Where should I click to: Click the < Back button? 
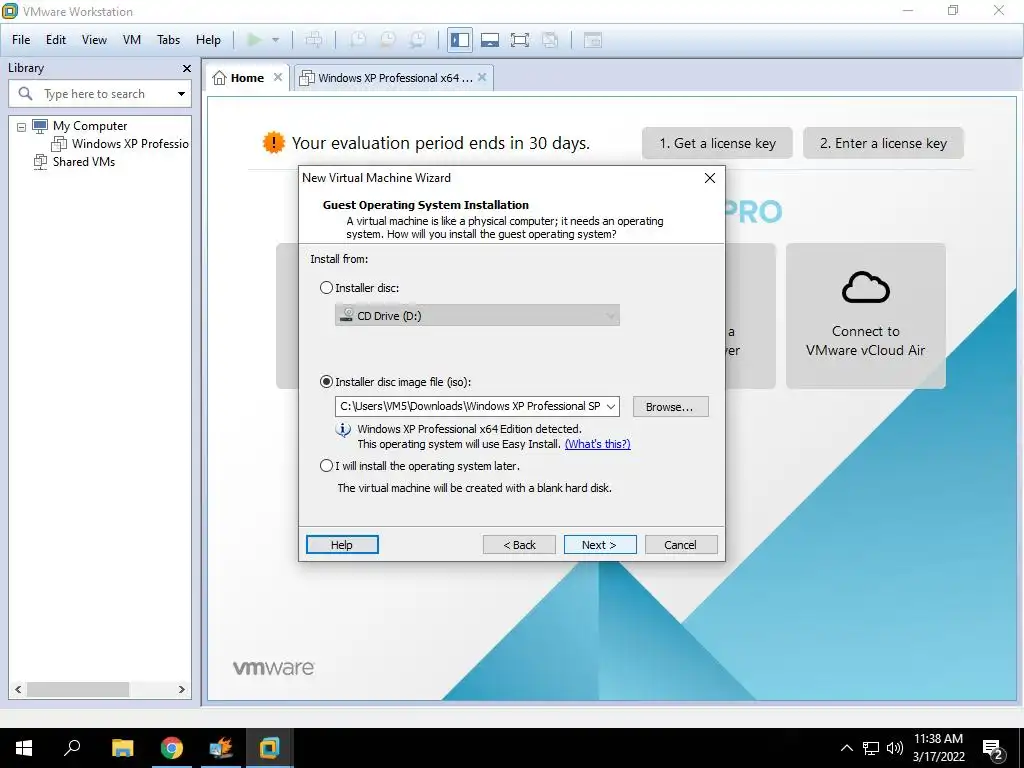tap(519, 545)
